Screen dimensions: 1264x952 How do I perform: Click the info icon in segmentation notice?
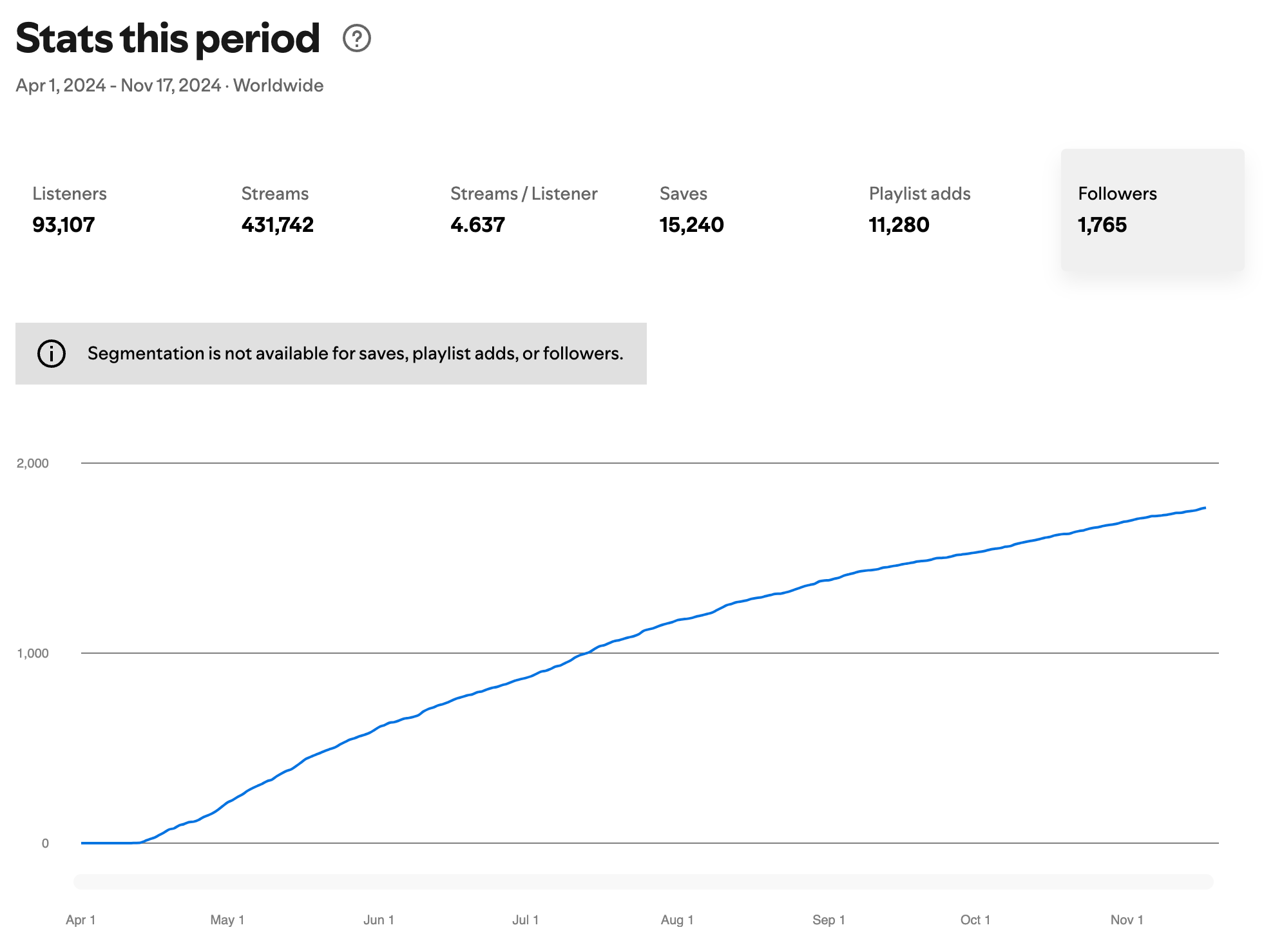point(52,354)
